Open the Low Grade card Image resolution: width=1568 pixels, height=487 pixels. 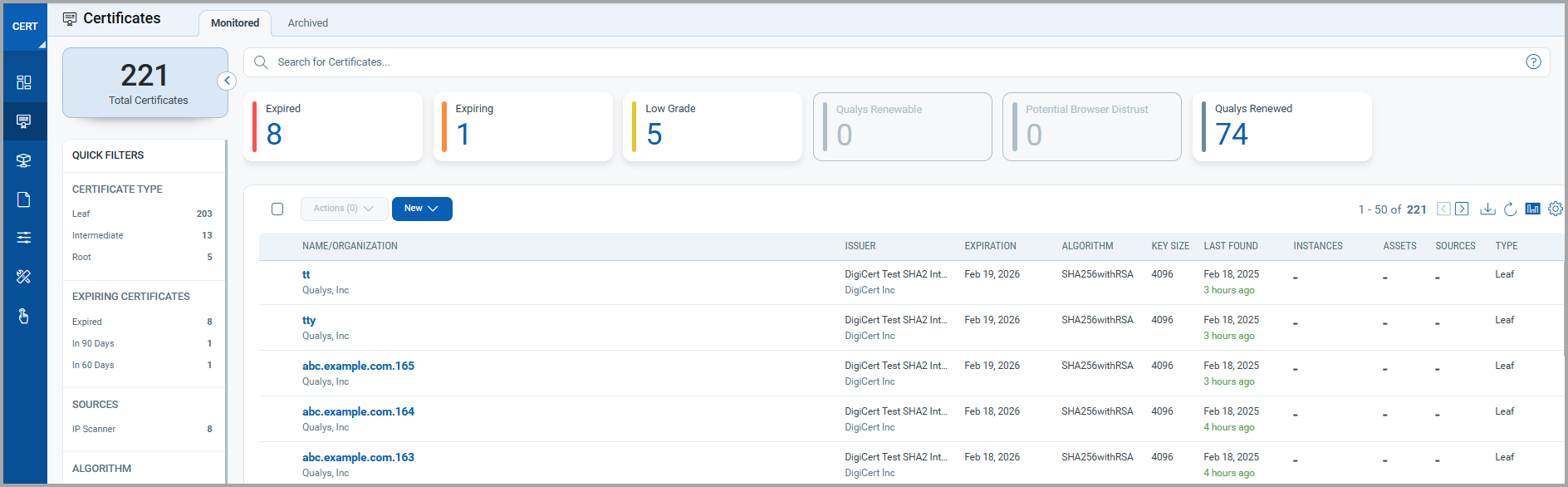712,126
